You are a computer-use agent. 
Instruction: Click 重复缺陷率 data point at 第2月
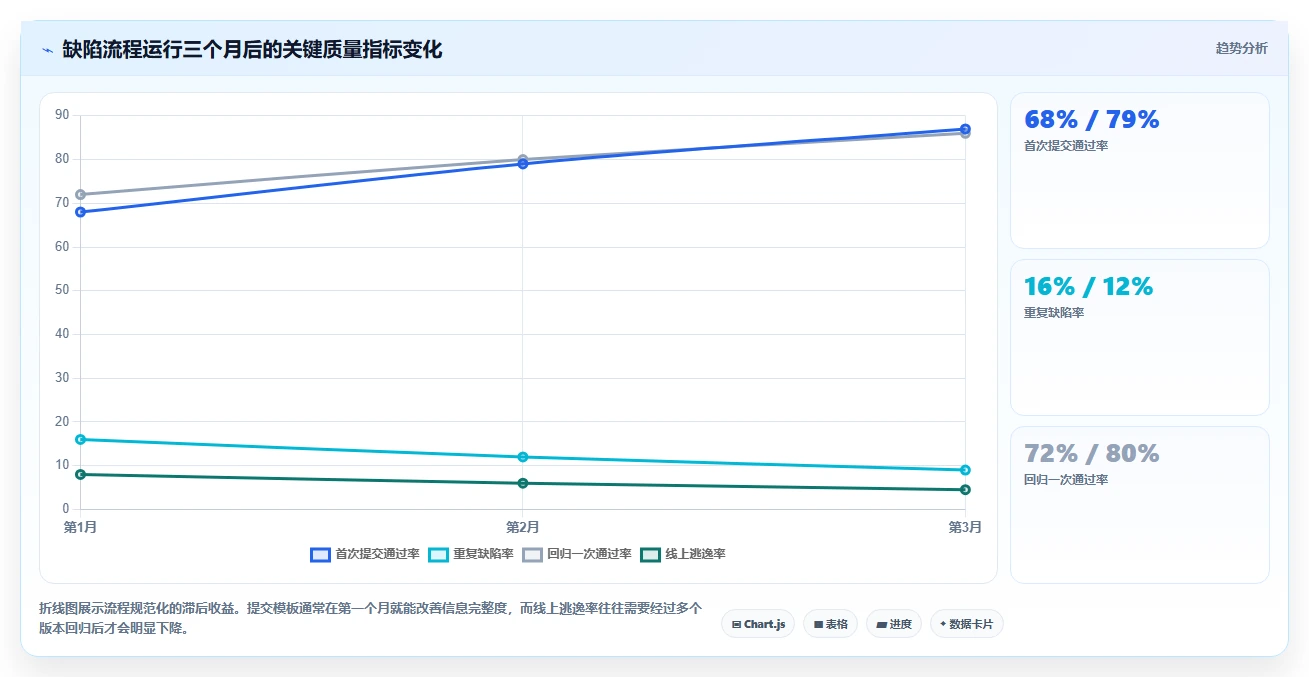pos(523,457)
